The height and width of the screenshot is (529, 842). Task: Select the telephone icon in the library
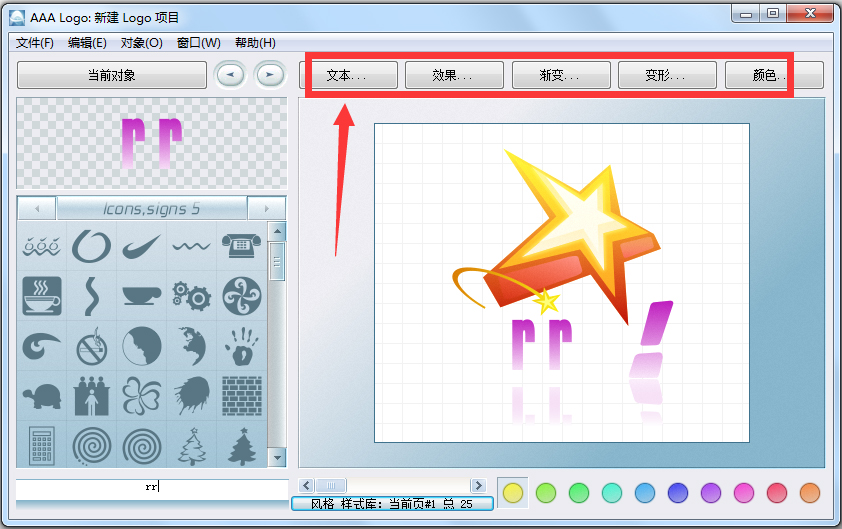pos(240,245)
